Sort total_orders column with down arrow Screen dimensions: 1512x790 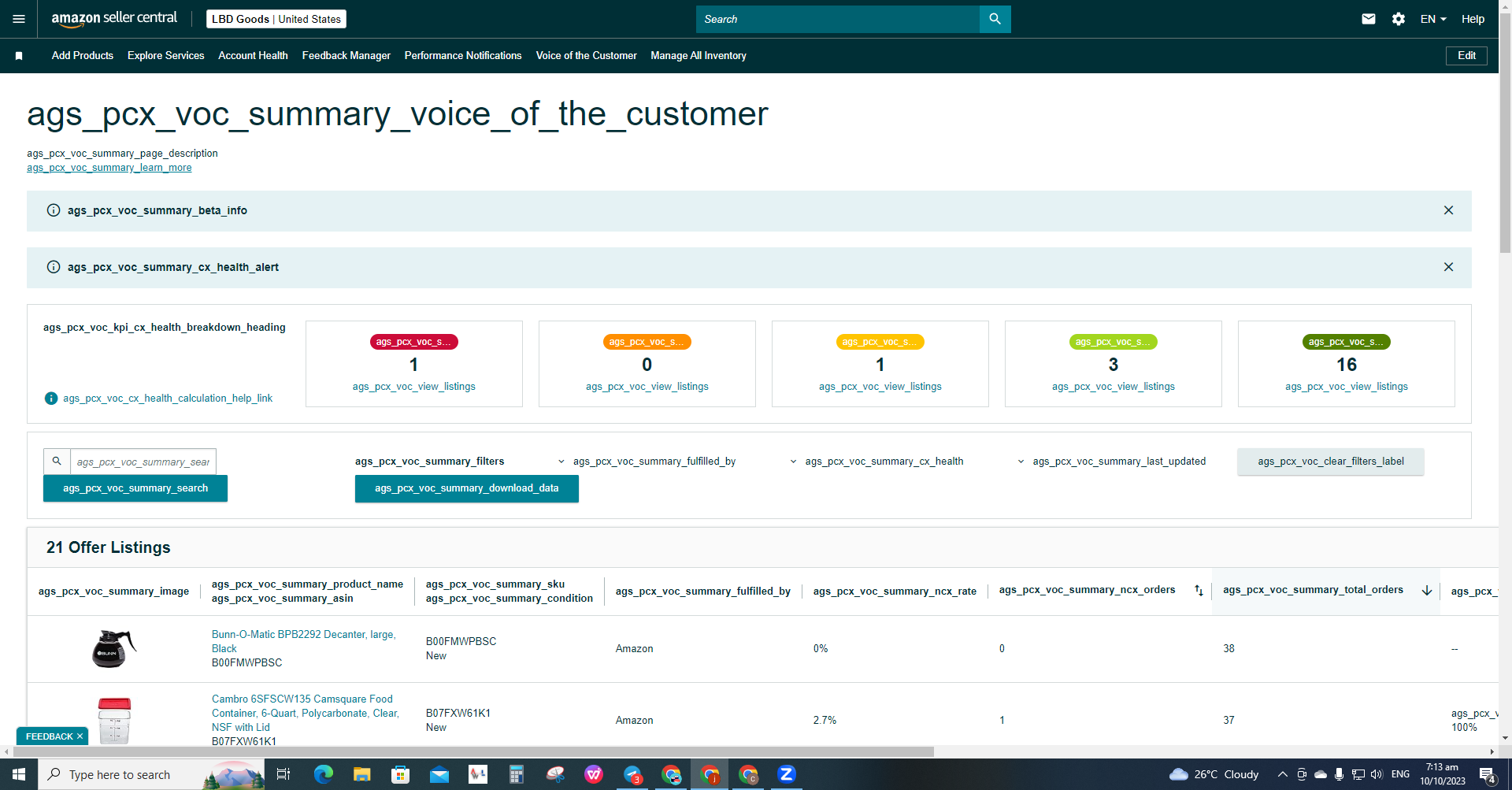1426,591
